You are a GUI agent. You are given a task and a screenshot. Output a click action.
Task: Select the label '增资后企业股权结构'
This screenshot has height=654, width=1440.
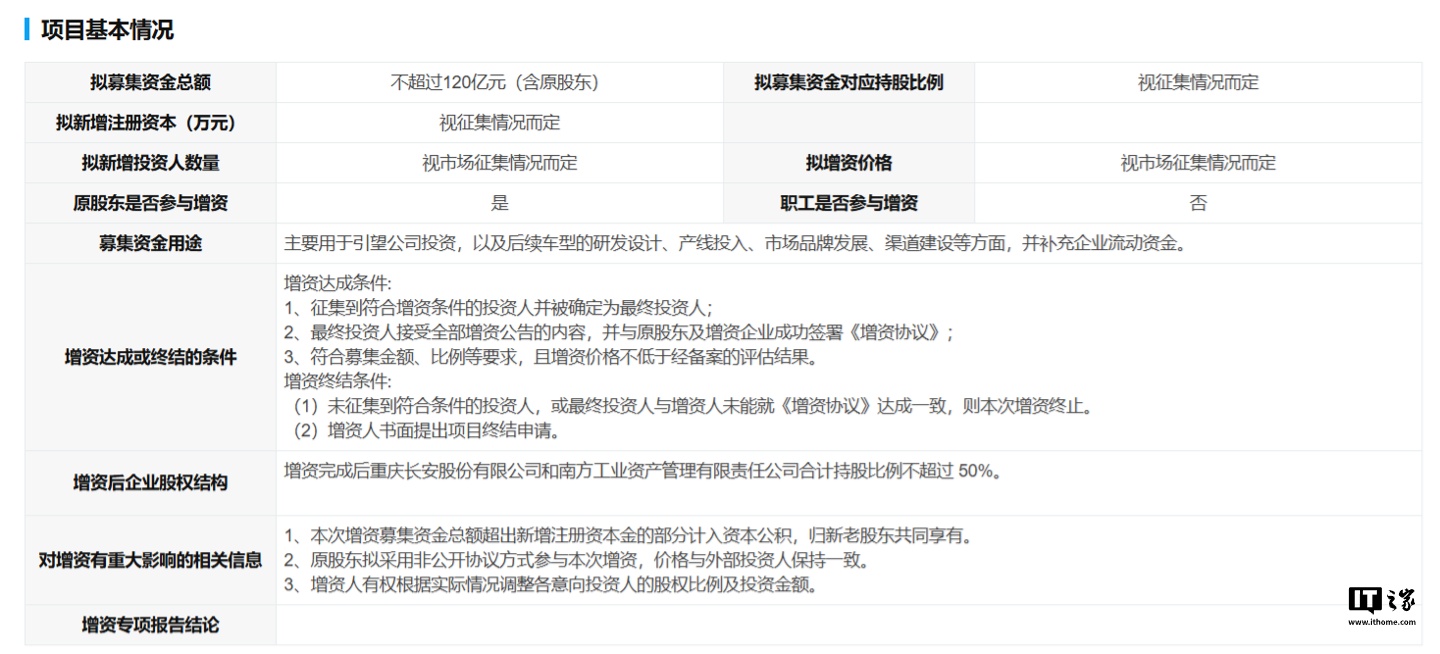[x=150, y=483]
